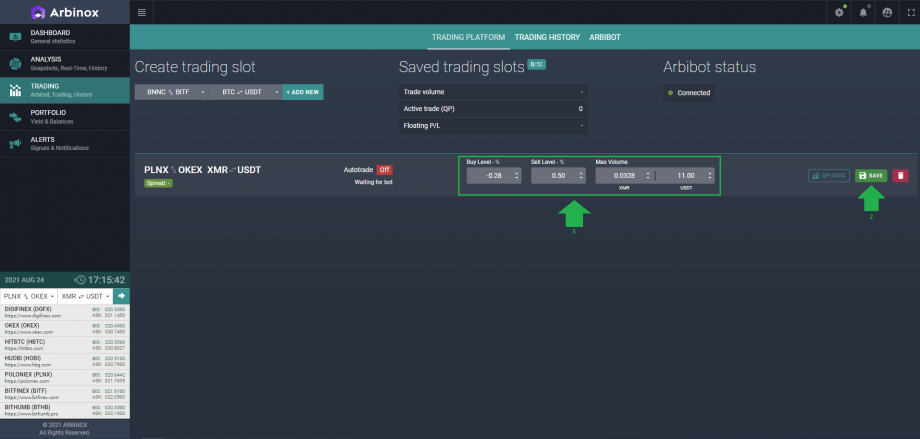Open the okex.com link
The width and height of the screenshot is (920, 439).
point(29,332)
